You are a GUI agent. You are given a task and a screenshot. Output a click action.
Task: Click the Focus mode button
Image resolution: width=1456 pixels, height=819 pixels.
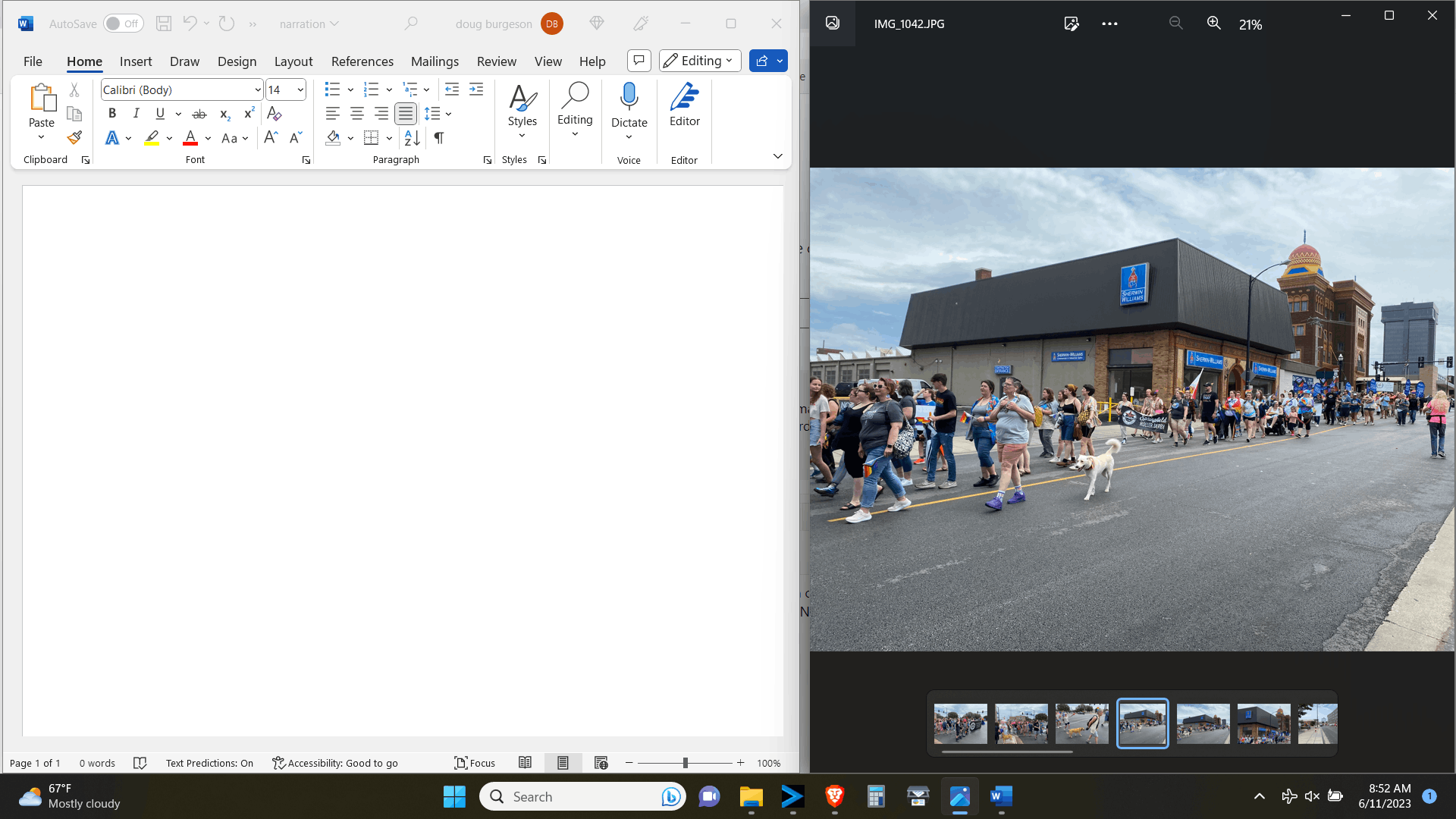[x=475, y=763]
